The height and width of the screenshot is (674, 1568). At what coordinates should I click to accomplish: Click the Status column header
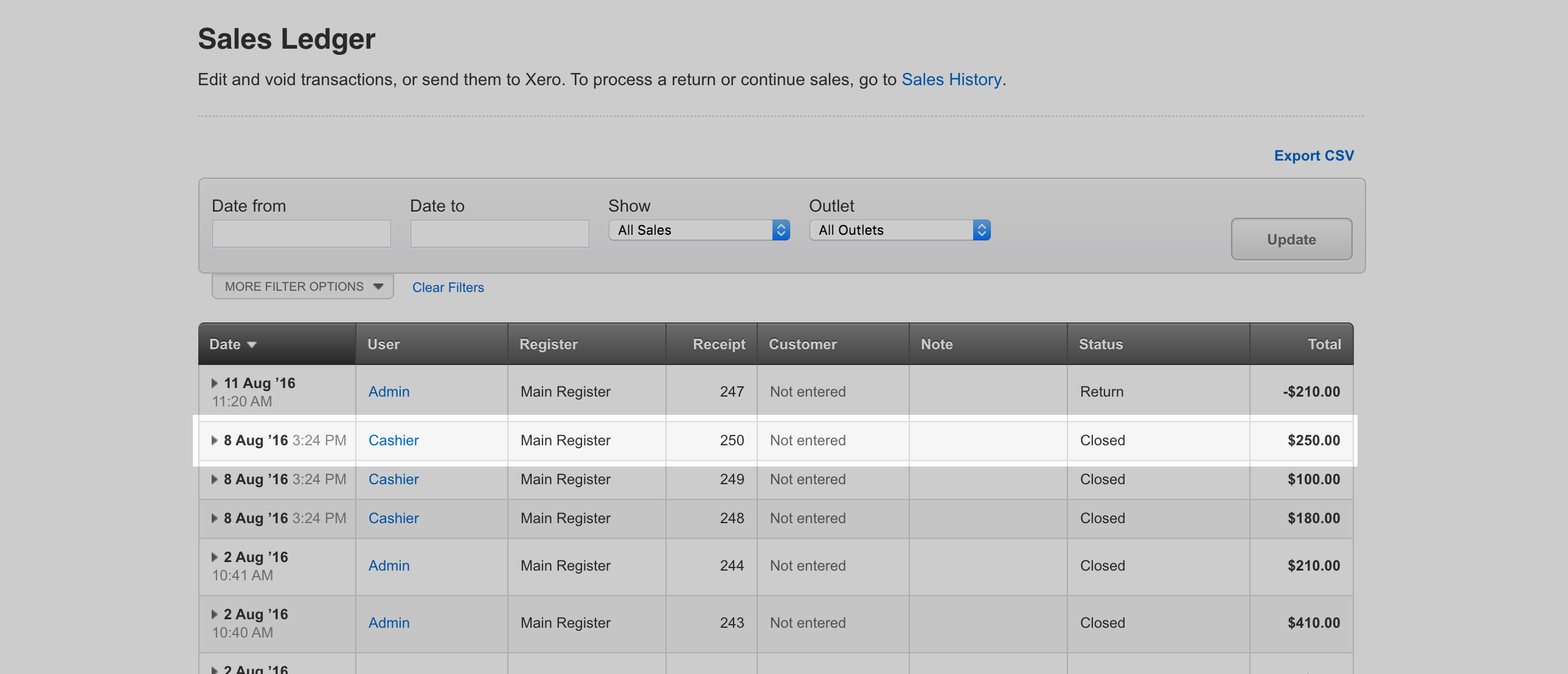pos(1100,344)
